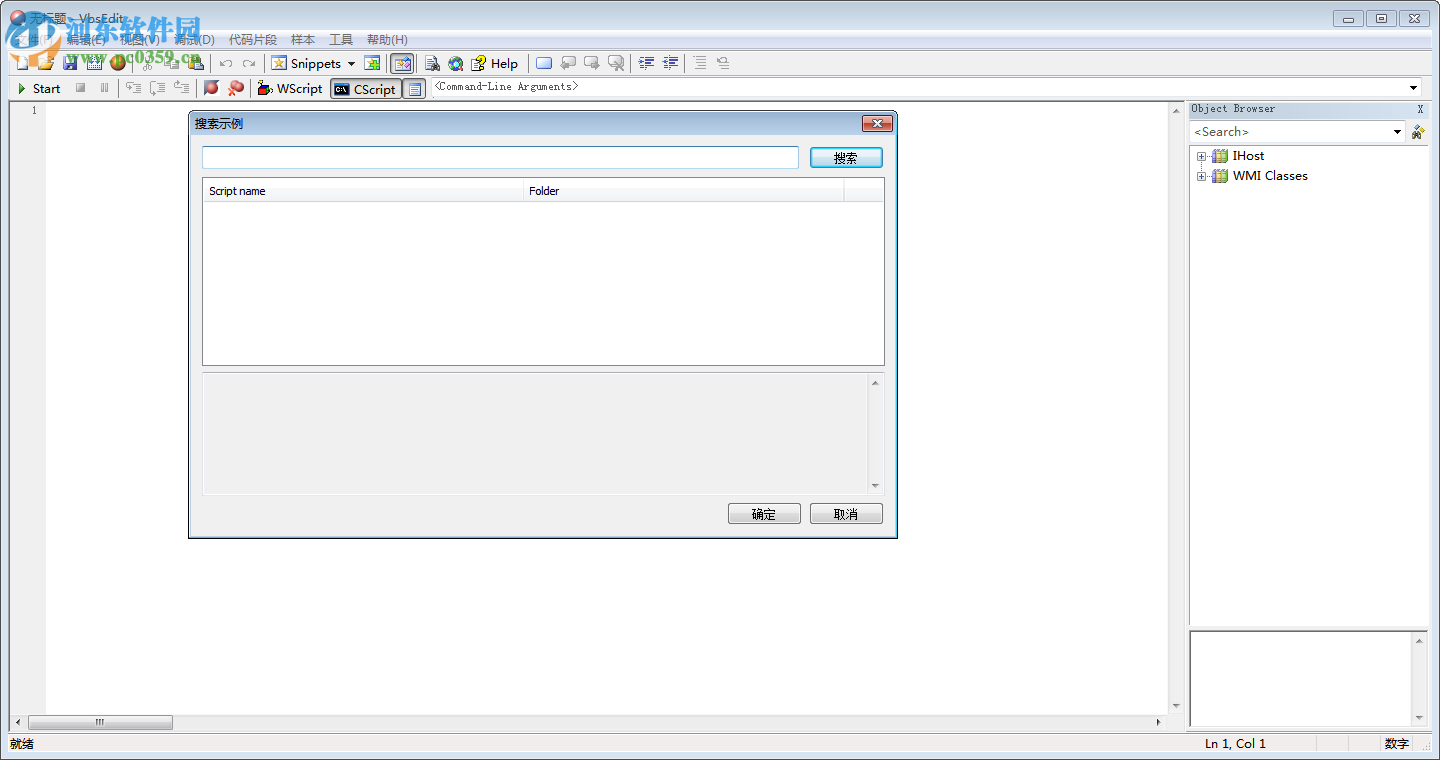The width and height of the screenshot is (1440, 760).
Task: Select WMI Classes in Object Browser
Action: [x=1270, y=176]
